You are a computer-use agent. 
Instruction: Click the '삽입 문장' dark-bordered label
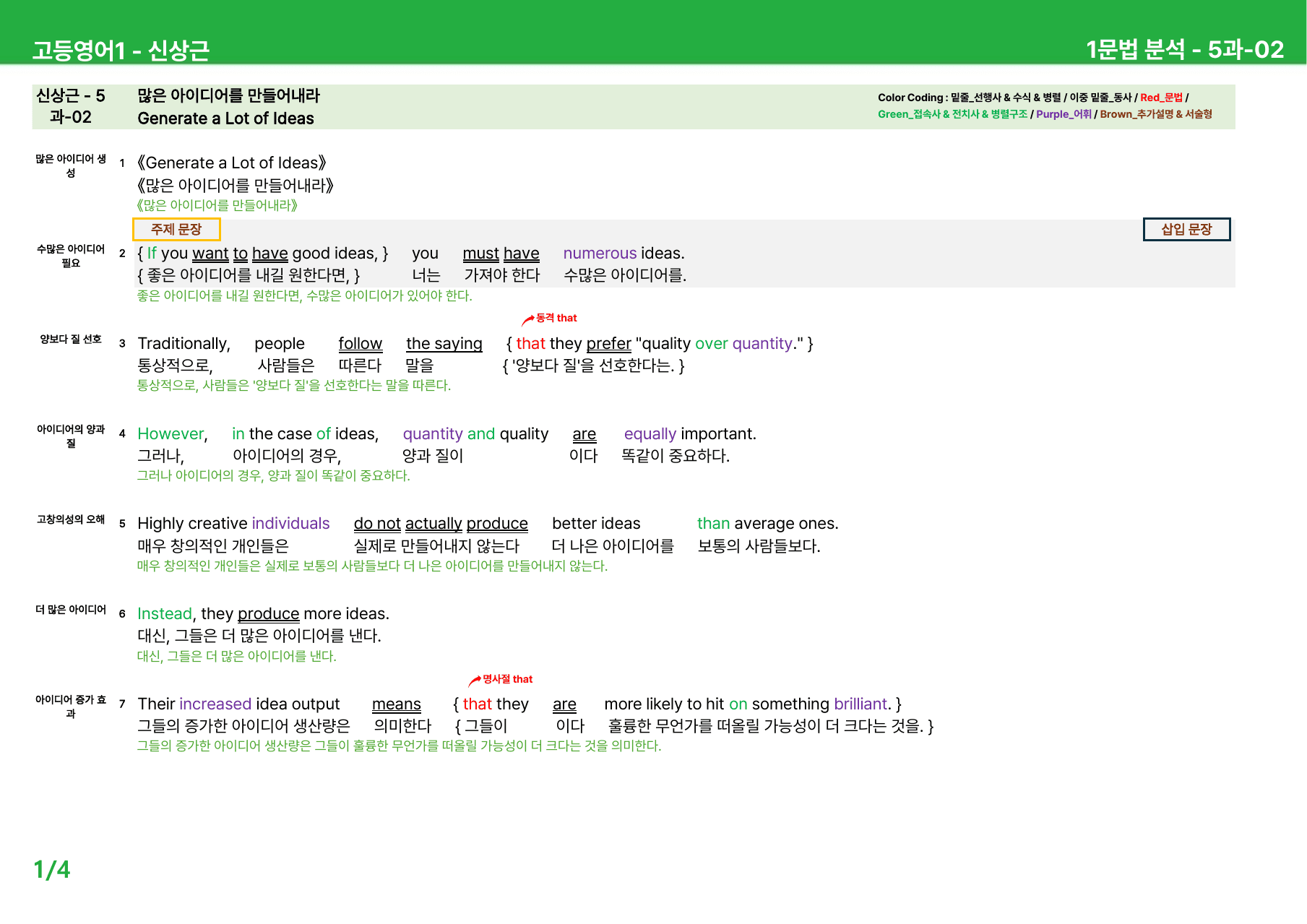coord(1186,229)
